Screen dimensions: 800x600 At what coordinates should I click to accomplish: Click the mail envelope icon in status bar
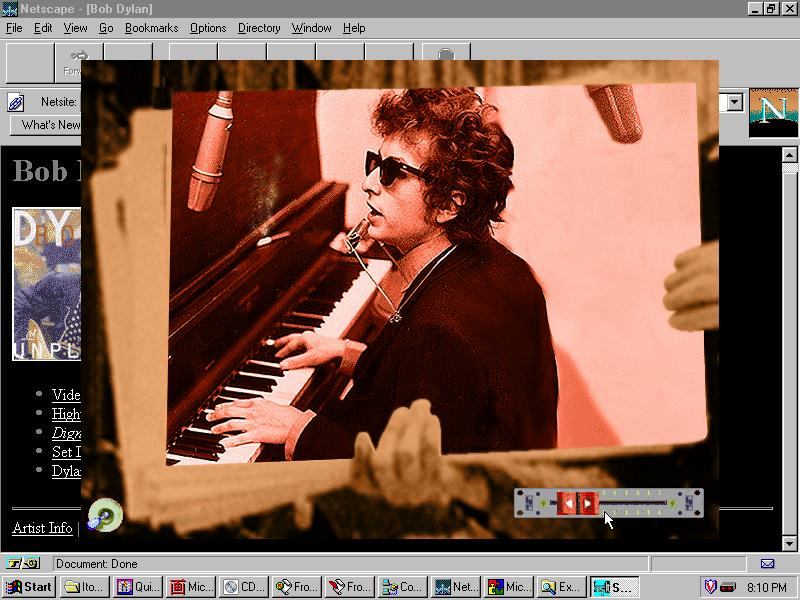767,564
